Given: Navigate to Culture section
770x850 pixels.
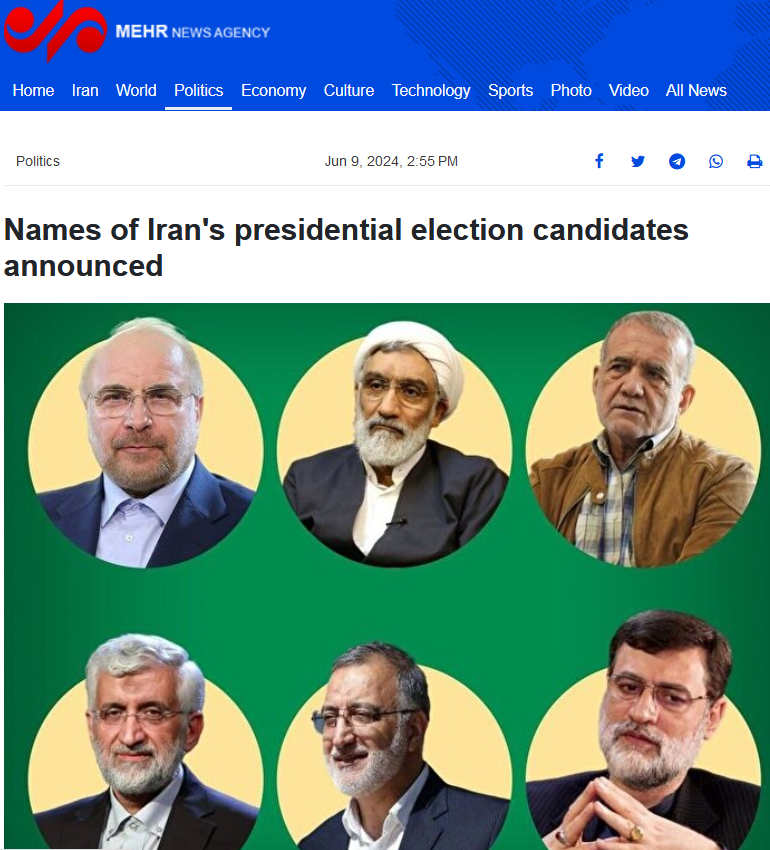Looking at the screenshot, I should tap(349, 90).
